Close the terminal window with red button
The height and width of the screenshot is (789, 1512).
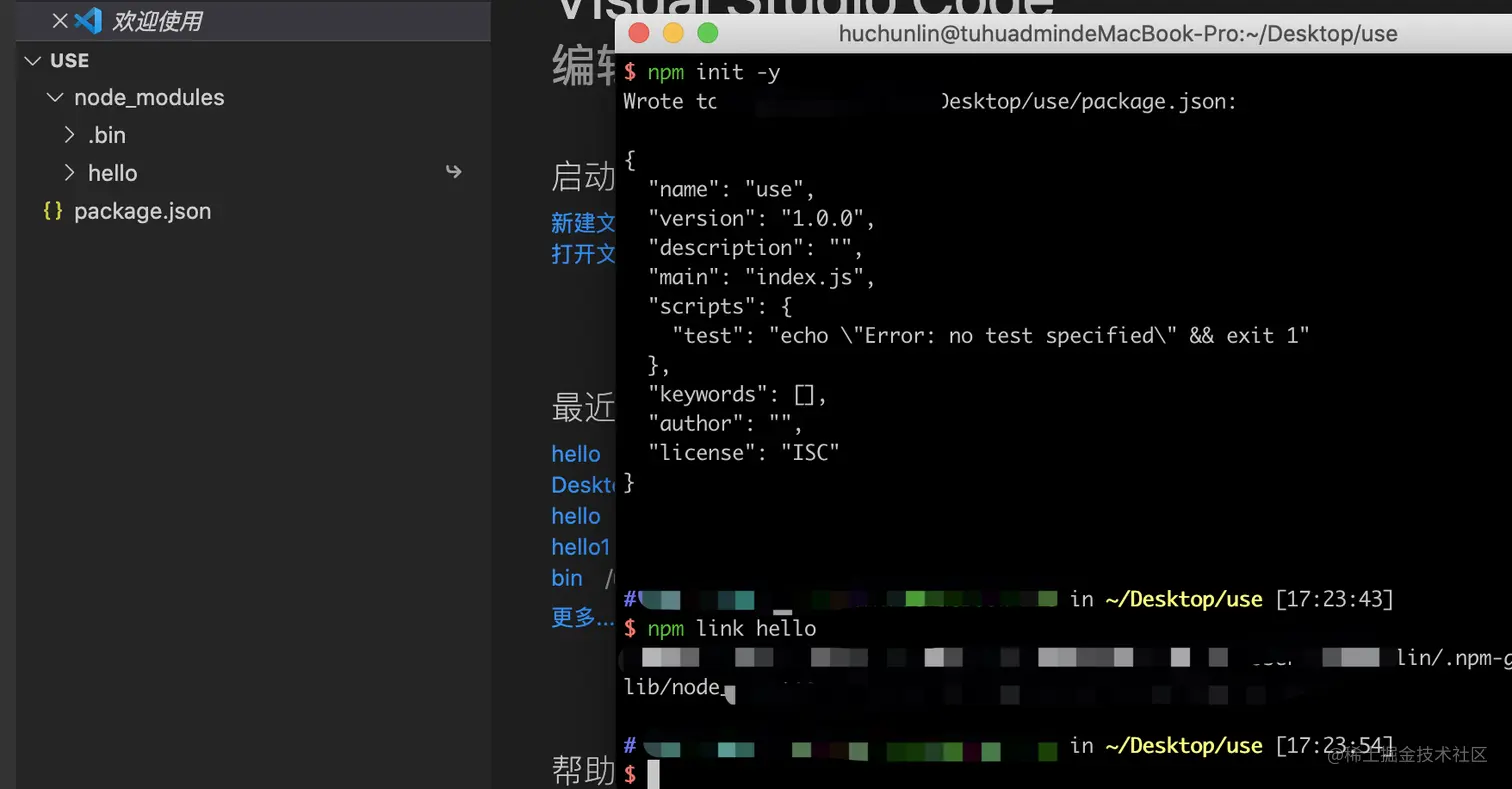point(638,33)
